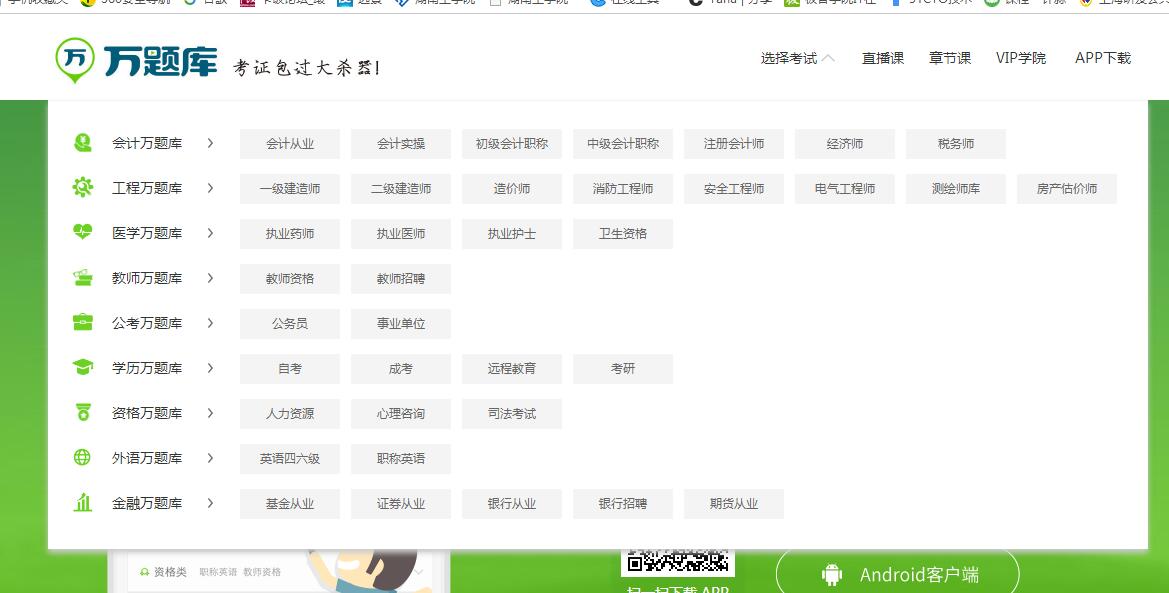
Task: Select the 注册会计师 exam button
Action: [x=734, y=144]
